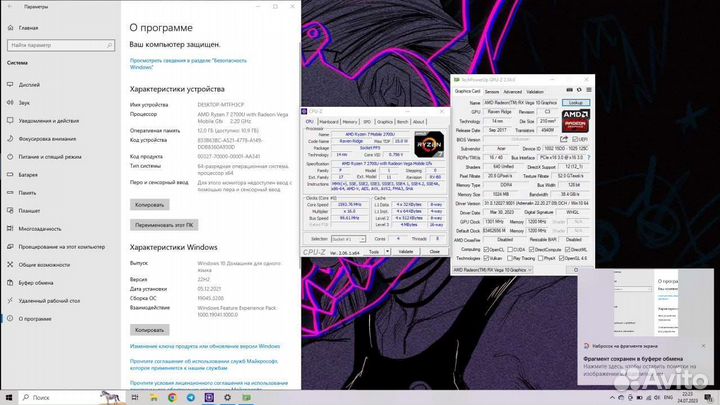Screen dimensions: 720x405
Task: Select О программе in settings sidebar
Action: click(x=35, y=319)
